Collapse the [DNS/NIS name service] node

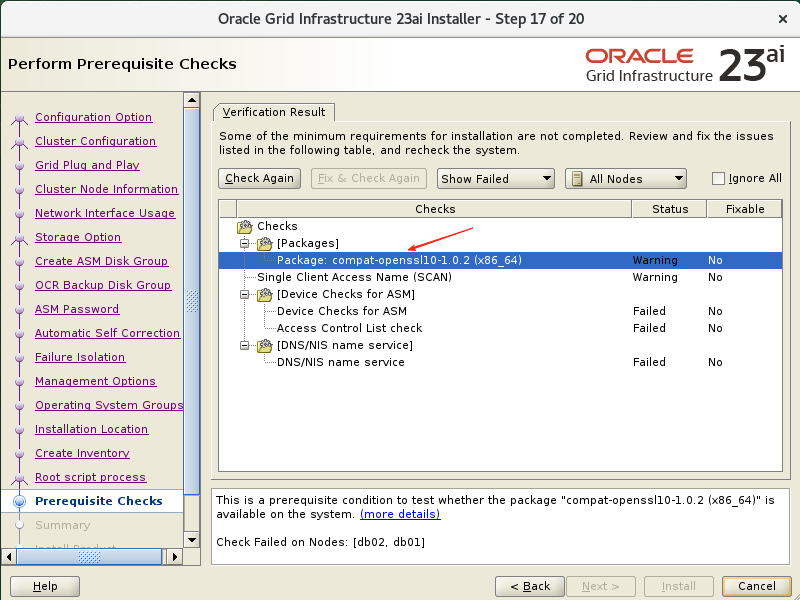[x=245, y=345]
